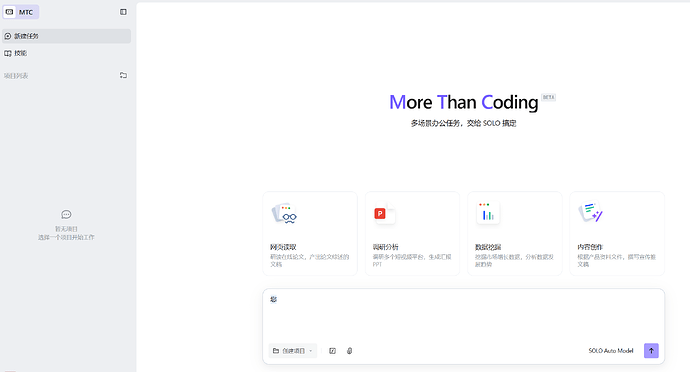The height and width of the screenshot is (372, 690).
Task: Expand the 创建项目 dropdown
Action: (x=293, y=351)
